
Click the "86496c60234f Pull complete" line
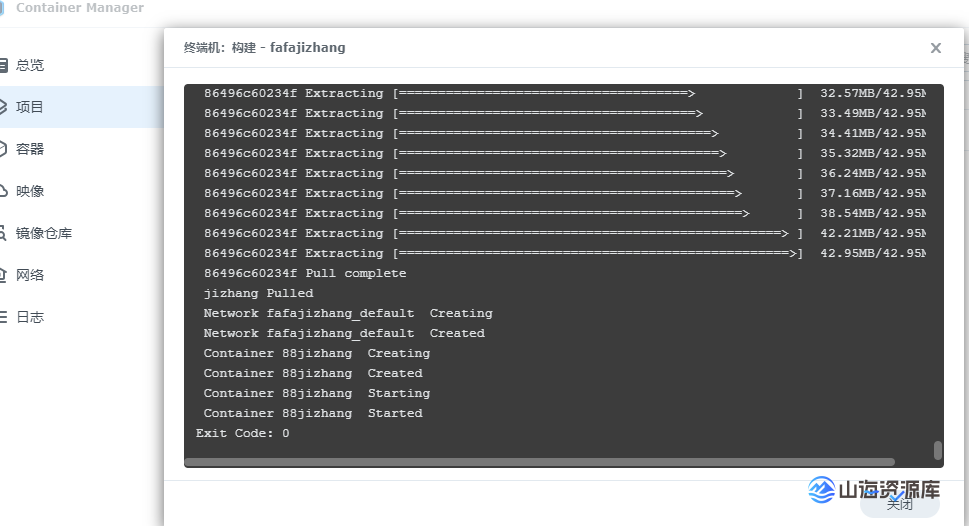[x=305, y=273]
